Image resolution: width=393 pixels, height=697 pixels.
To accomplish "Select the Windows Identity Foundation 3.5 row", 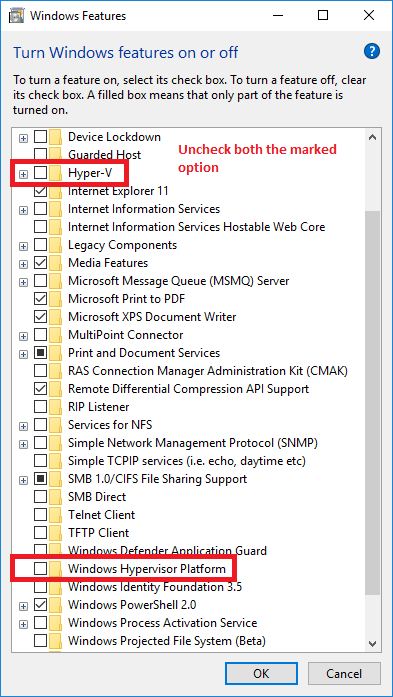I will 155,587.
